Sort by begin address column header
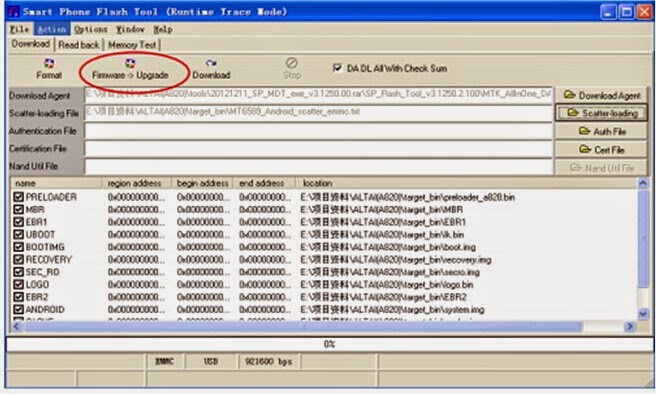The height and width of the screenshot is (394, 656). [202, 183]
